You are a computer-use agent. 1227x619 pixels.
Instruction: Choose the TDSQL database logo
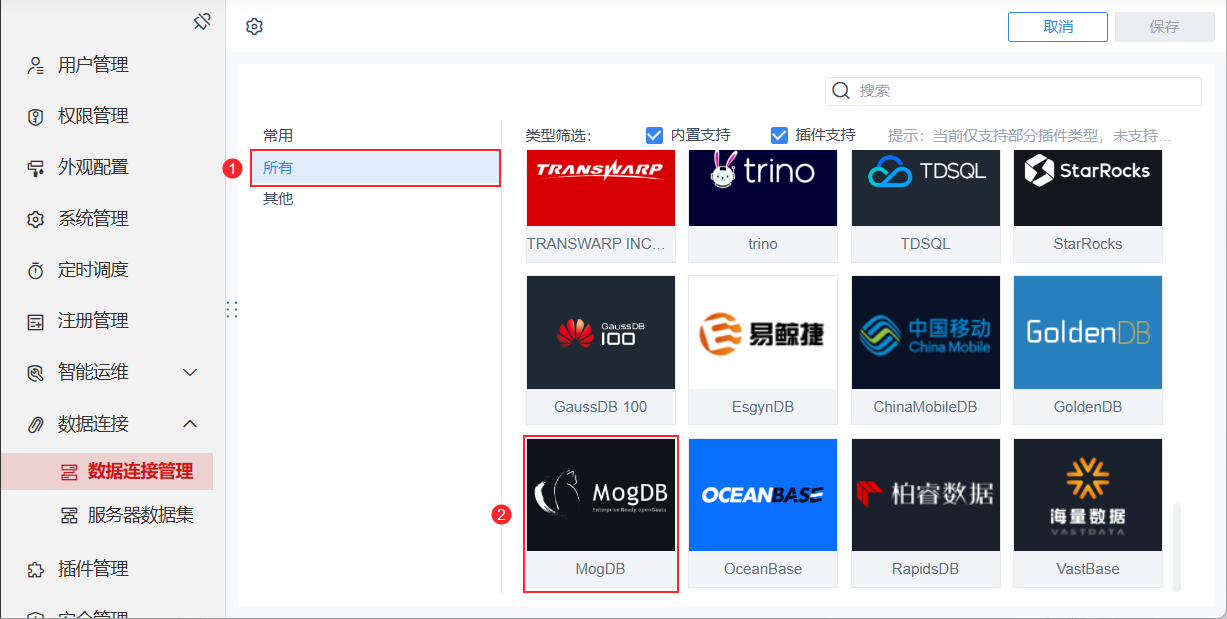click(926, 187)
